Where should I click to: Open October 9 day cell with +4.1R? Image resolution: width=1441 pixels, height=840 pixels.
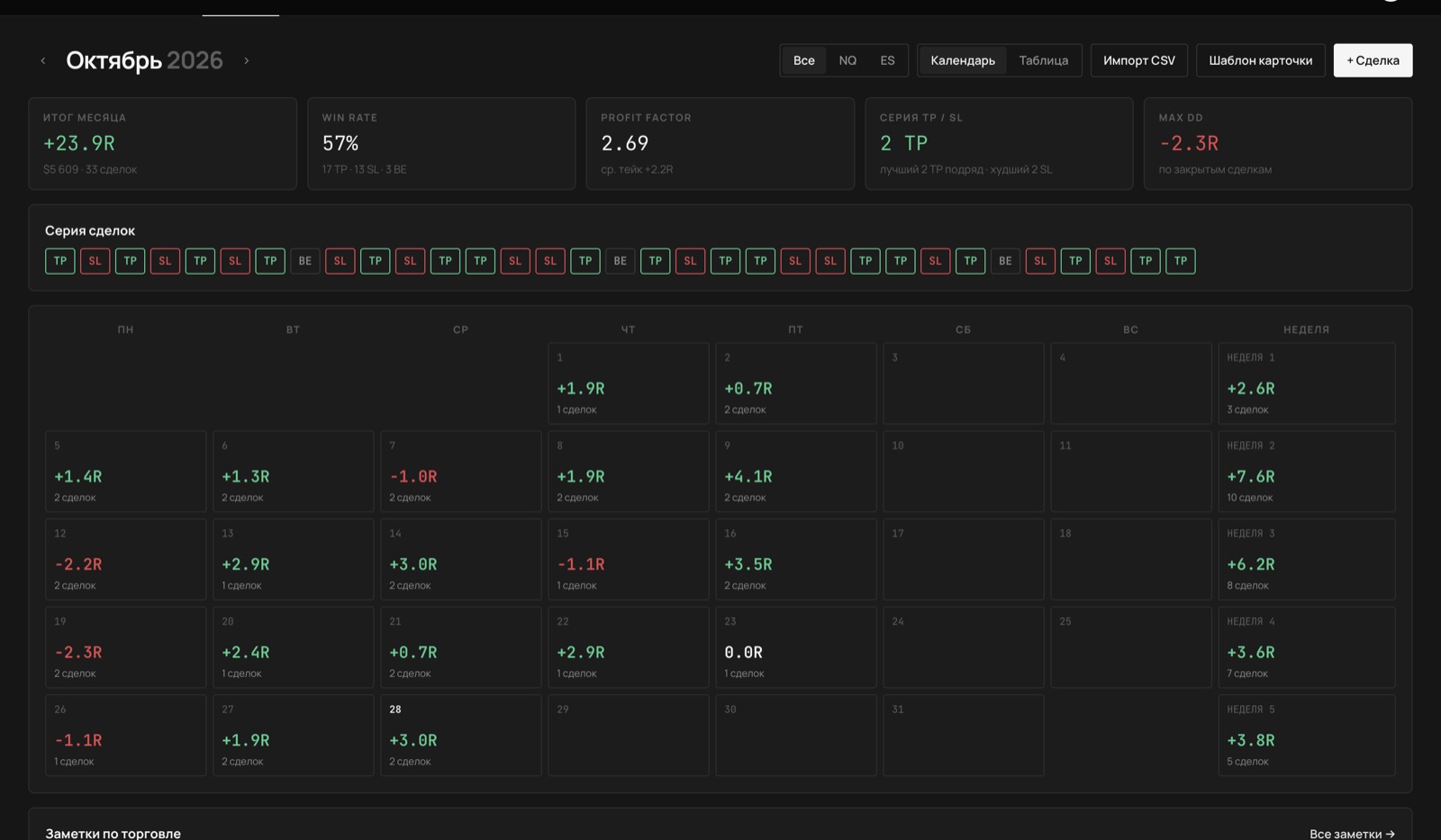pos(796,472)
